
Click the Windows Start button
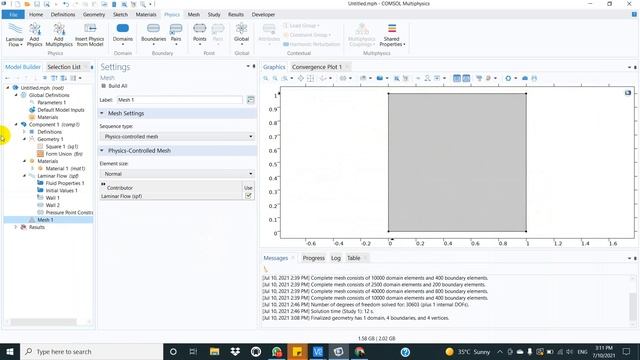[x=10, y=351]
